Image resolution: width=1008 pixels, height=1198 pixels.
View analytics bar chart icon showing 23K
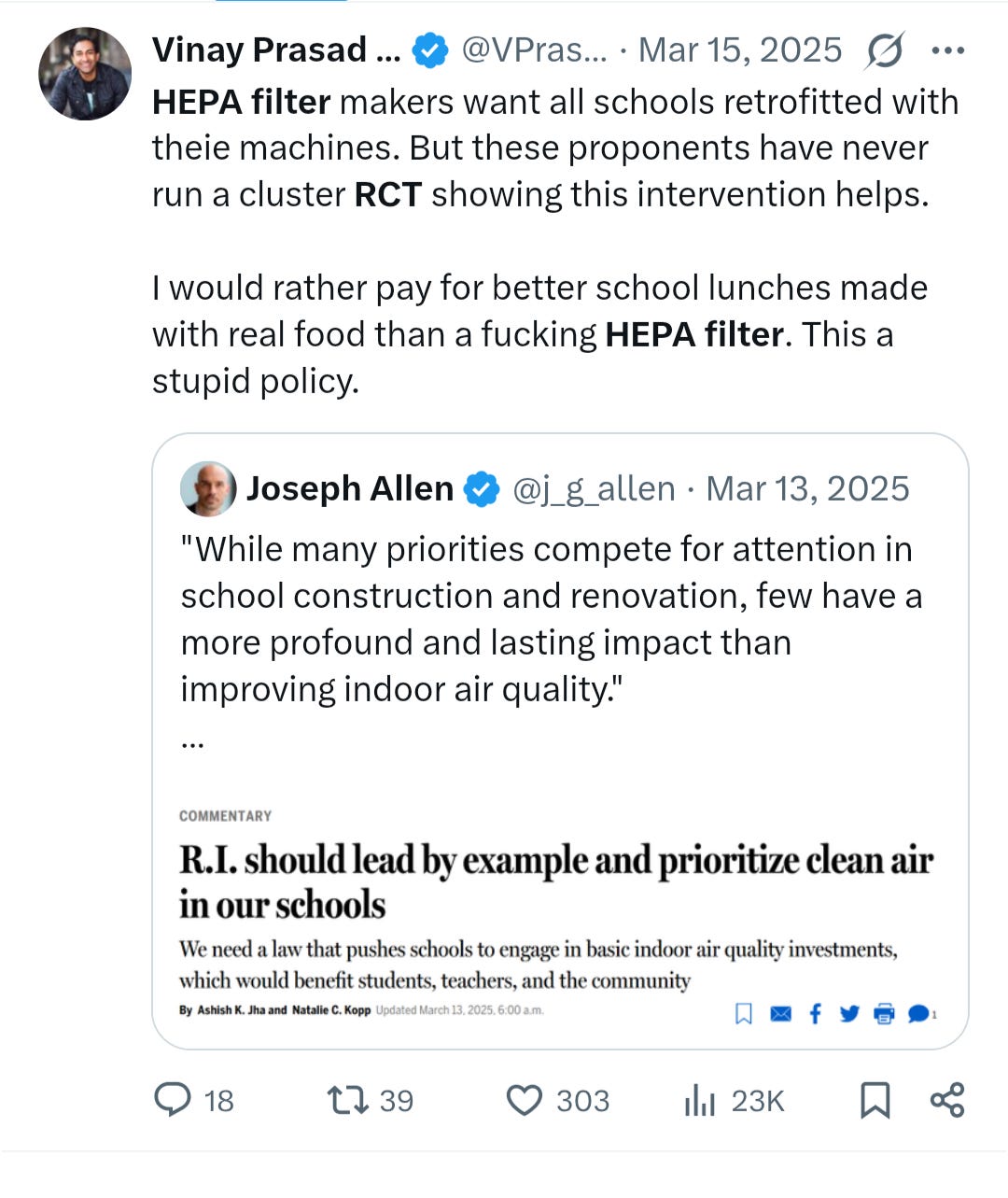point(699,1100)
